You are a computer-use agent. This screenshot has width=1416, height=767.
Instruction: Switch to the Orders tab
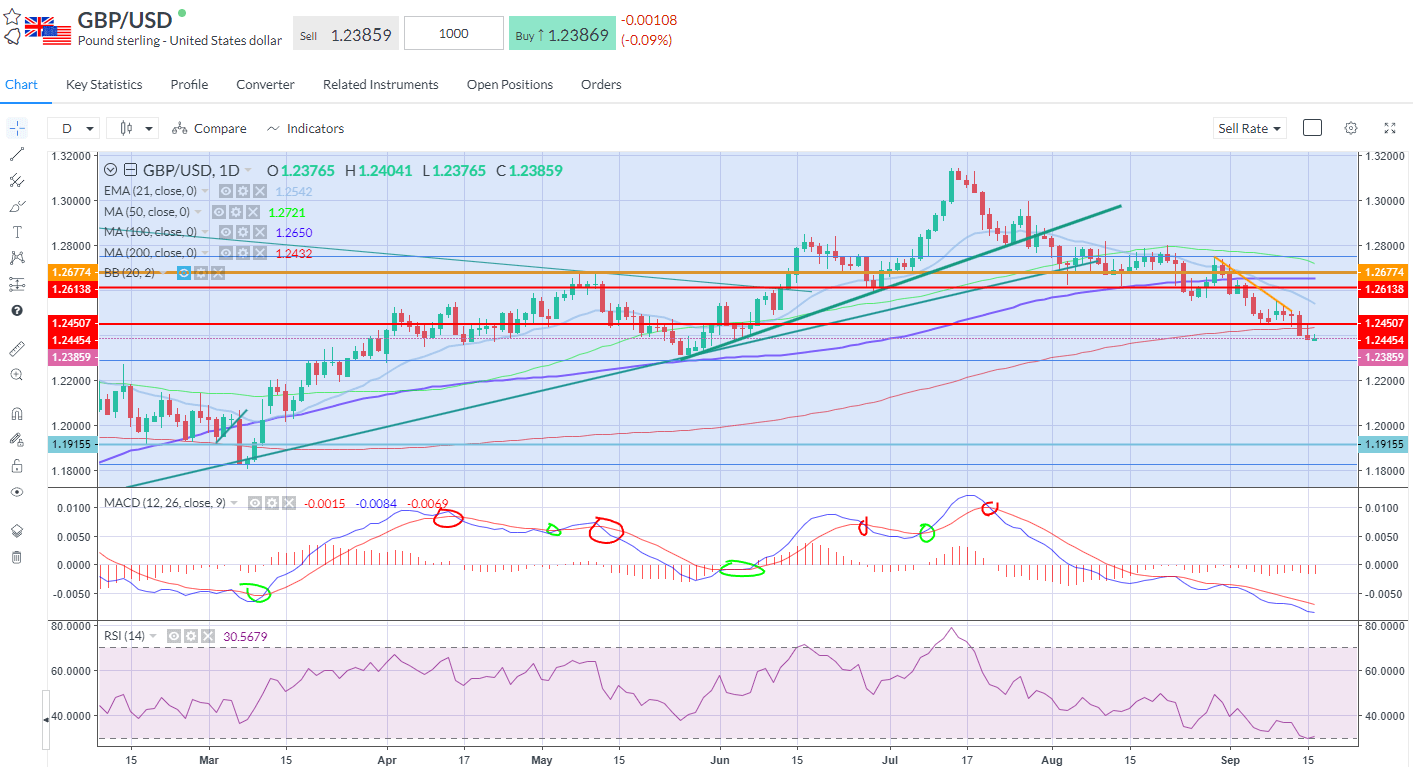pos(601,85)
